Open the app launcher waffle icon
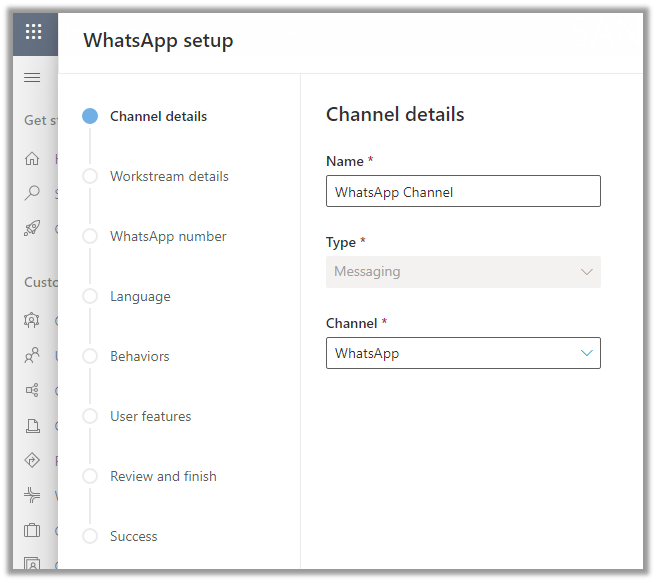Viewport: 656px width, 582px height. coord(33,32)
